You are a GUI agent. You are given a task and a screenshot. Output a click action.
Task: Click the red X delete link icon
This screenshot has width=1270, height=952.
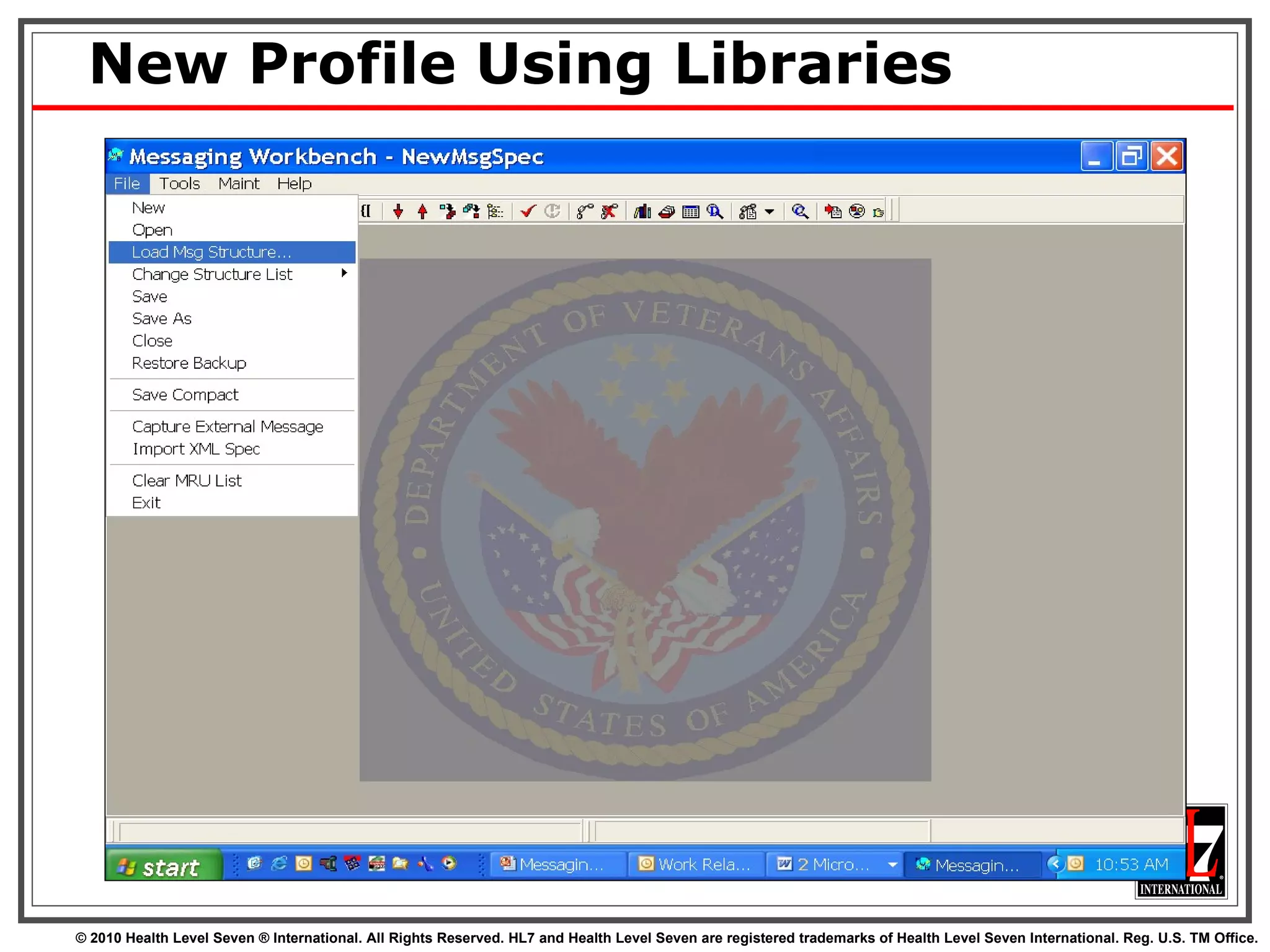609,212
